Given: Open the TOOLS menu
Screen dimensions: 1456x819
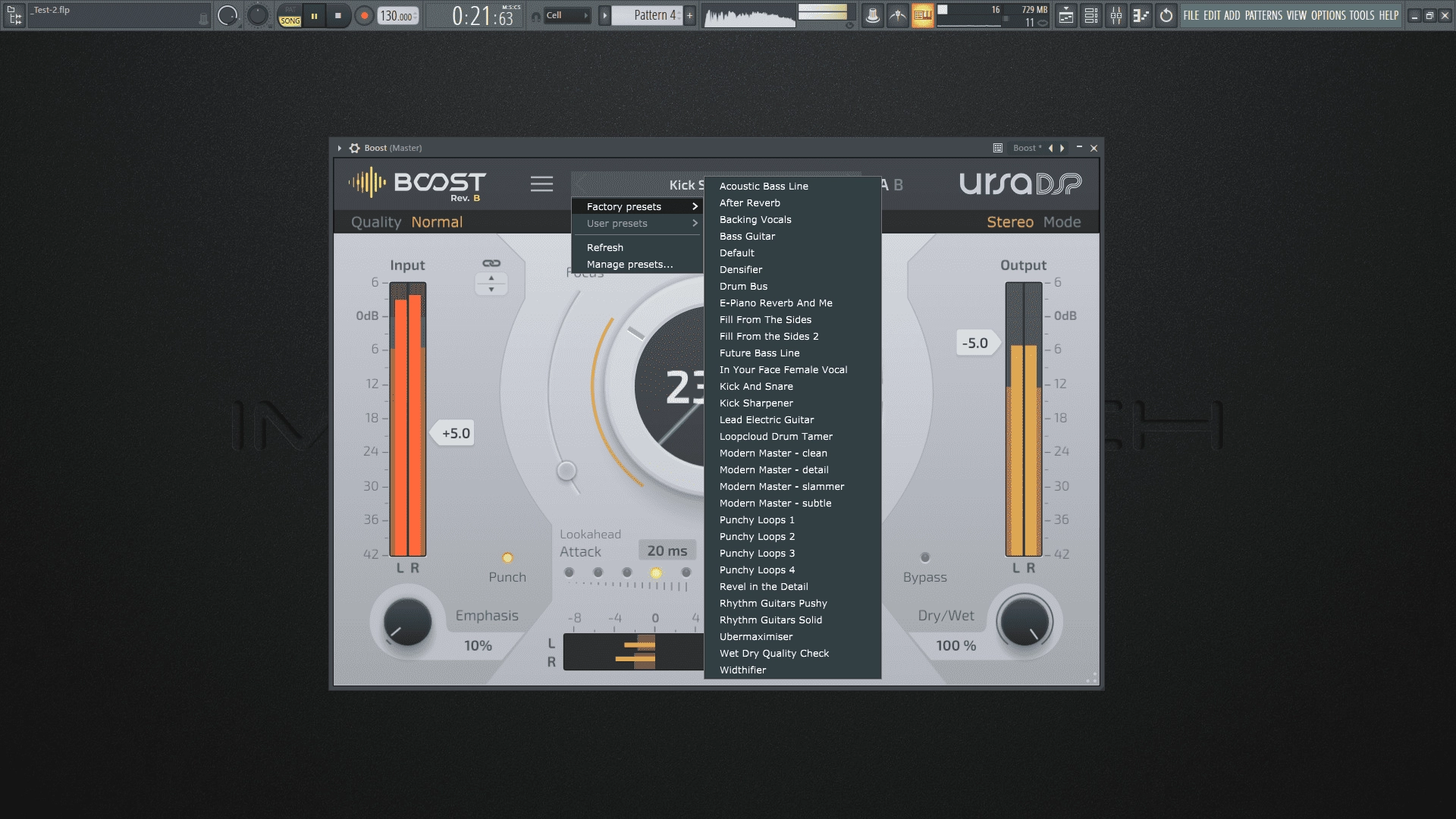Looking at the screenshot, I should (1362, 15).
